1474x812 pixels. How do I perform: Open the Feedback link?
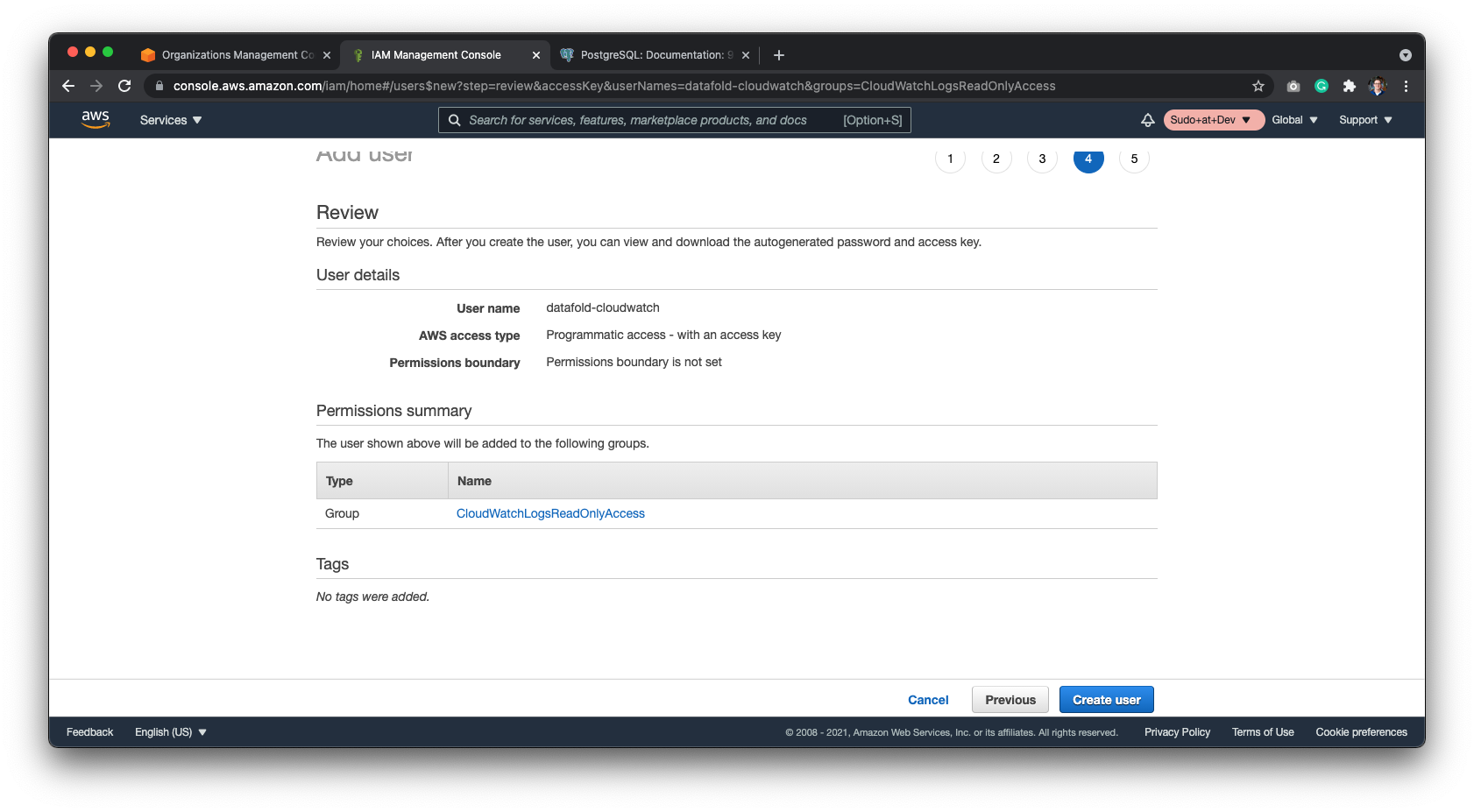(x=89, y=732)
